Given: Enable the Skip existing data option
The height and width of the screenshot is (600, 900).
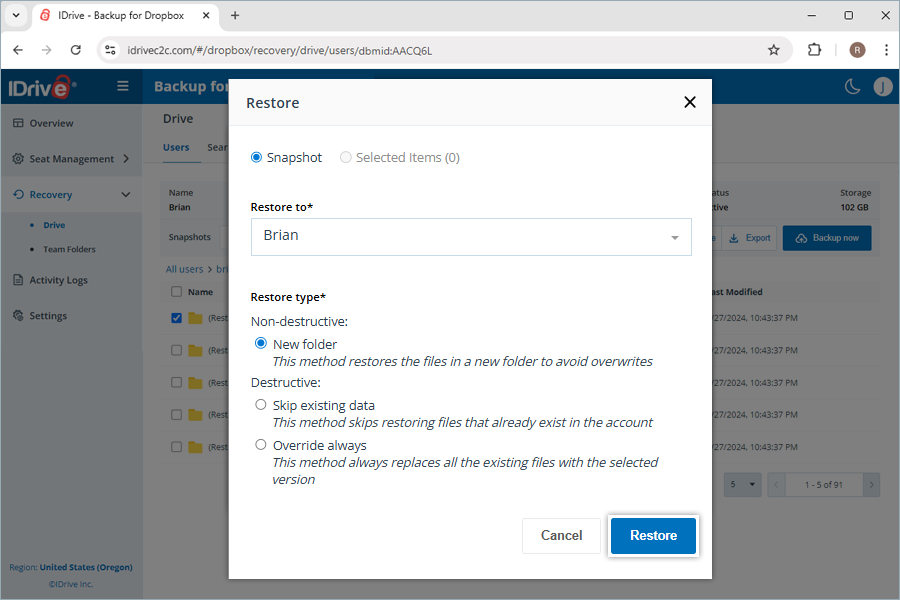Looking at the screenshot, I should point(260,404).
